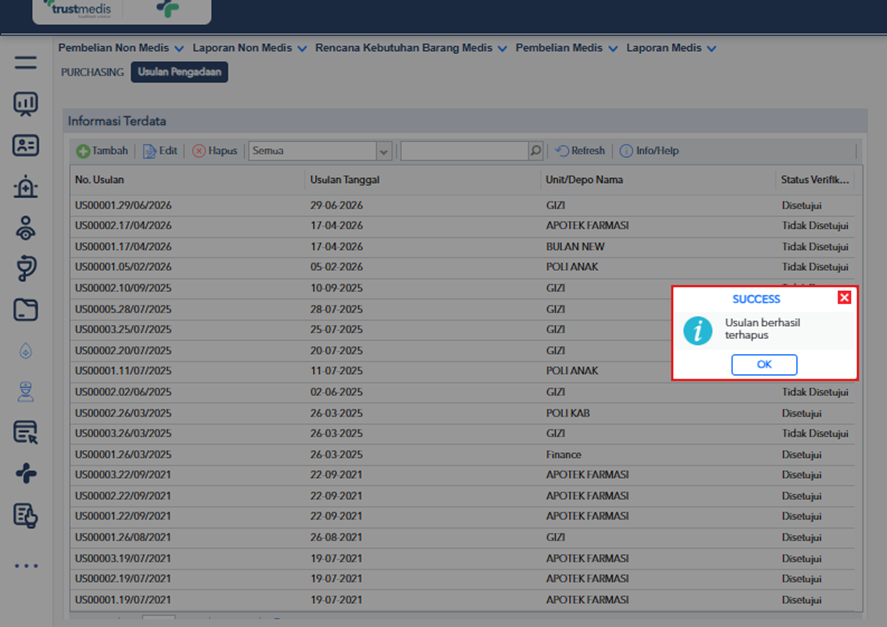Image resolution: width=887 pixels, height=627 pixels.
Task: Select row US00002.22/09/2021
Action: (463, 496)
